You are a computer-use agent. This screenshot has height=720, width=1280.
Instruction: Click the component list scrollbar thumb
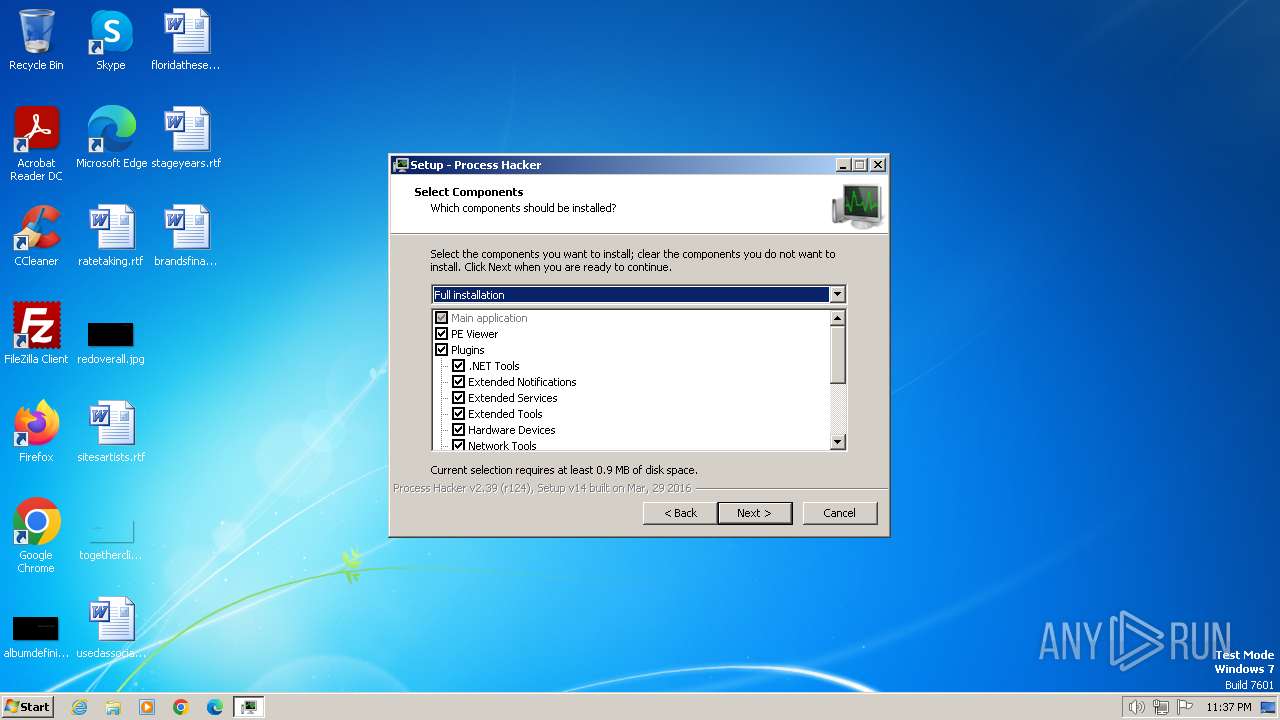[838, 355]
